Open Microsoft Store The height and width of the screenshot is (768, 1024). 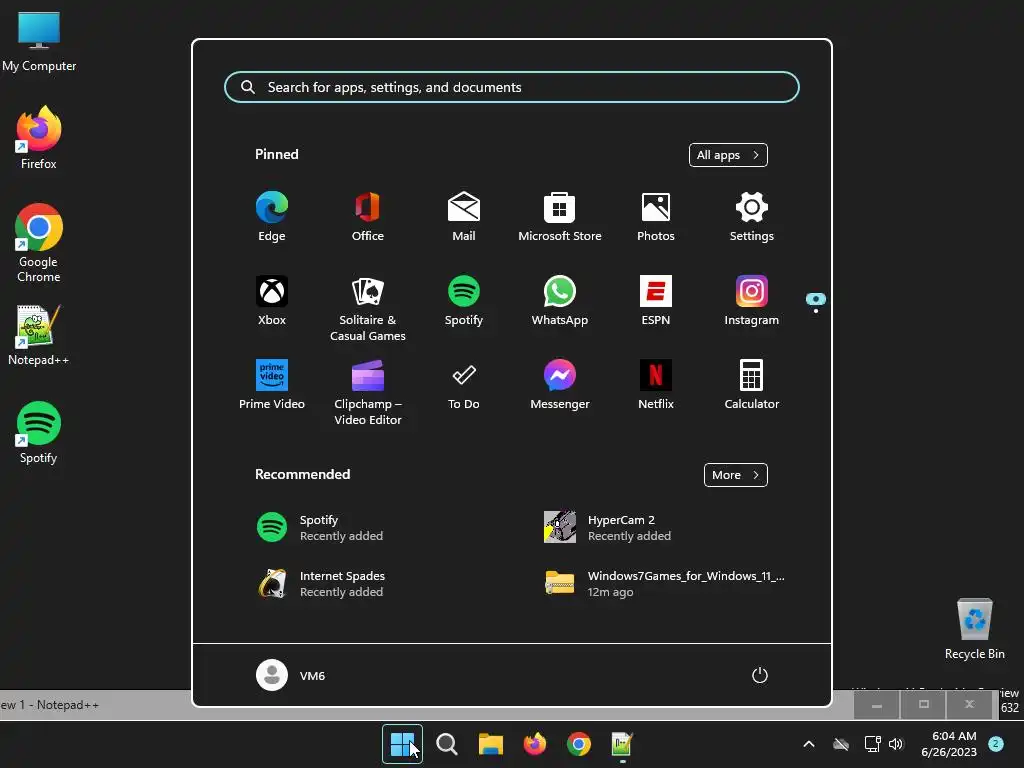click(560, 217)
